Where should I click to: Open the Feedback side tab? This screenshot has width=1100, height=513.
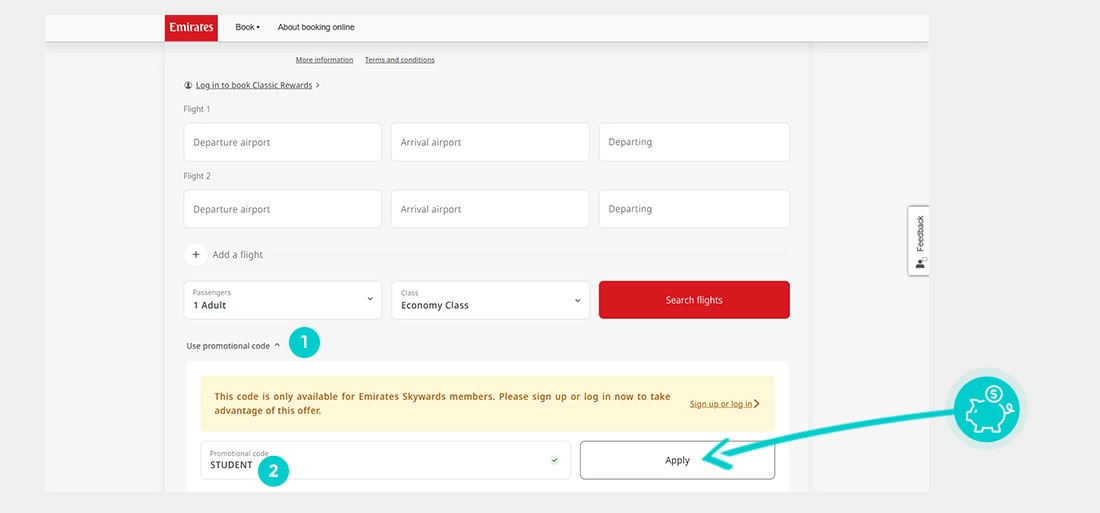click(x=919, y=241)
